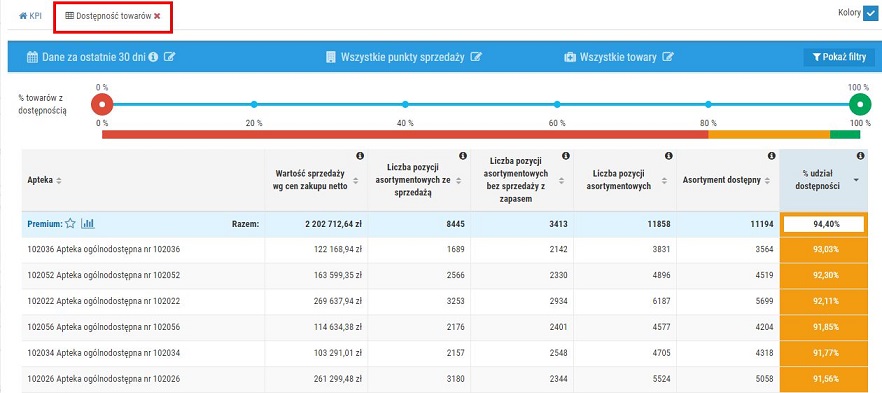Screen dimensions: 882x393
Task: Toggle sort arrow on '% udział dostępności'
Action: [856, 180]
